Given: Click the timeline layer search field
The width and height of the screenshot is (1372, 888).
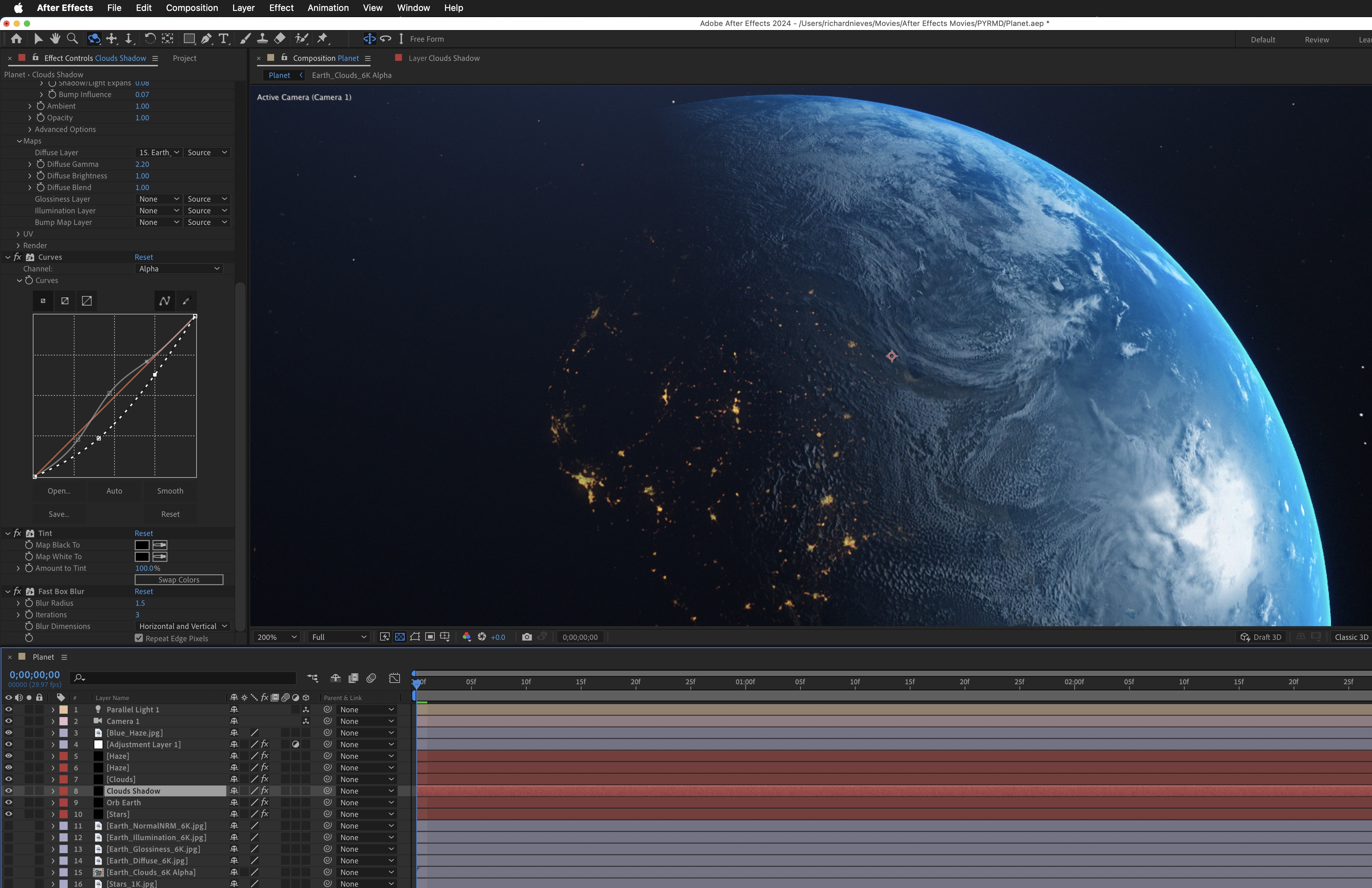Looking at the screenshot, I should pyautogui.click(x=185, y=677).
